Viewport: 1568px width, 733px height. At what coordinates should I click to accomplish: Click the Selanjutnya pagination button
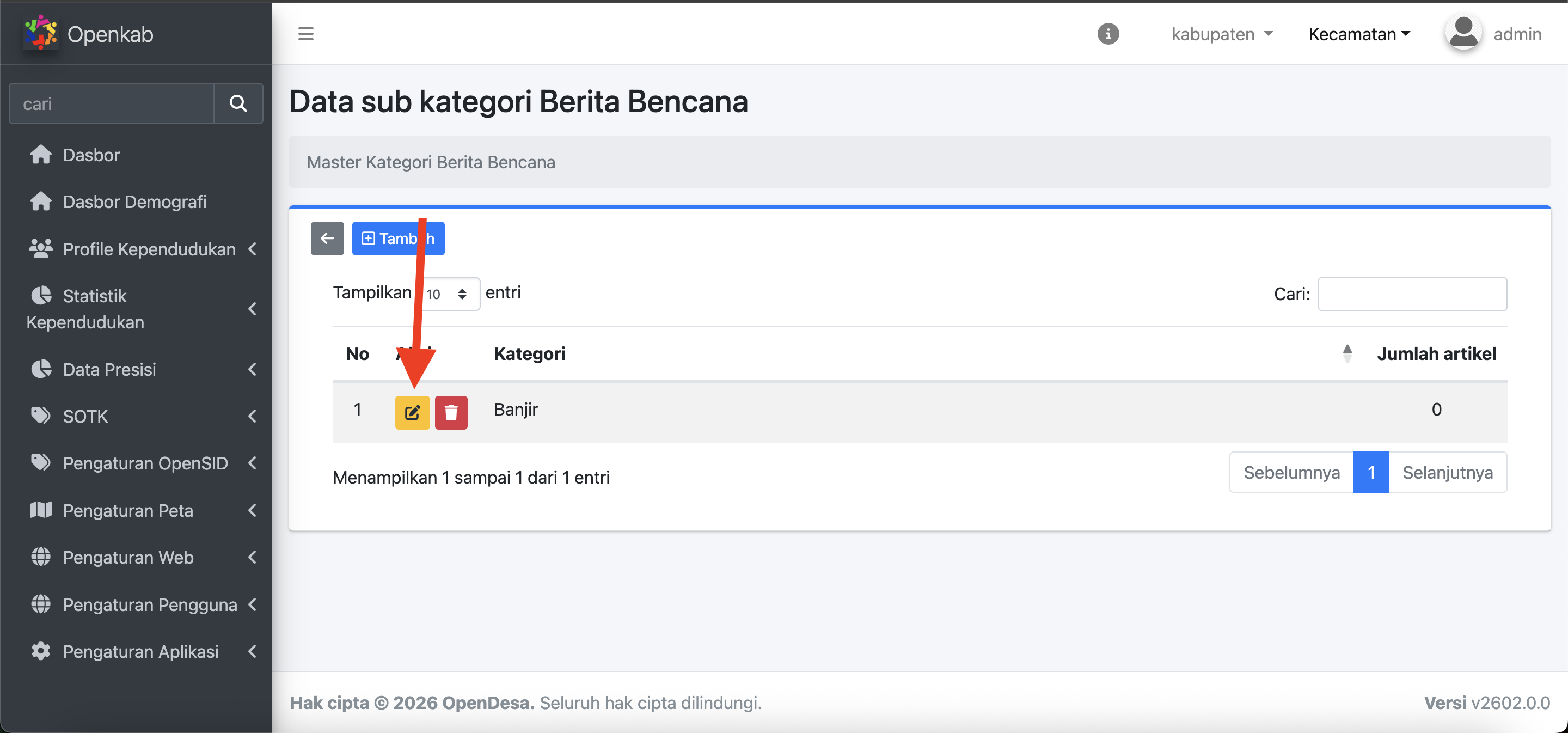(x=1447, y=473)
